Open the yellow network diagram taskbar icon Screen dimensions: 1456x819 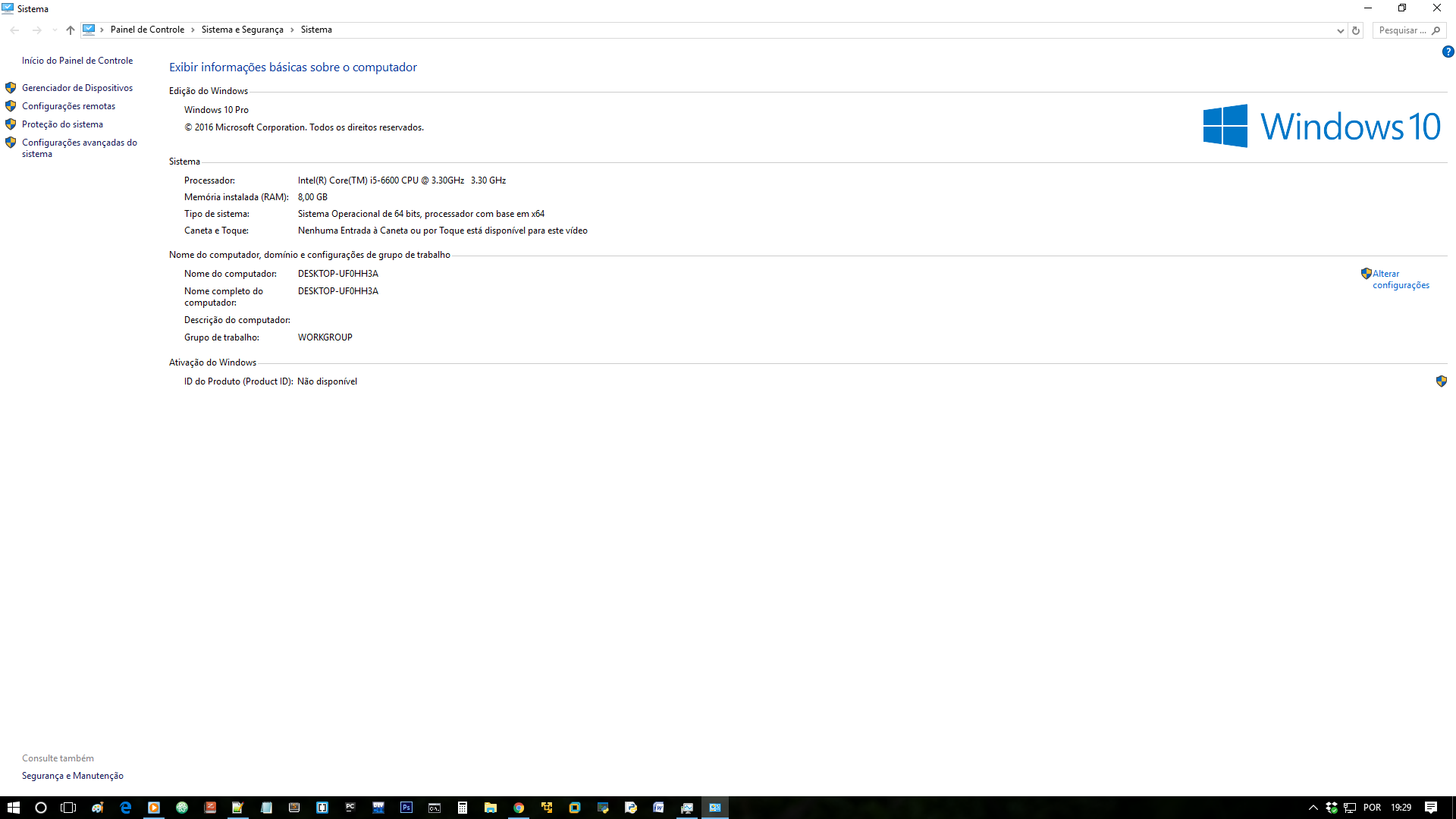pos(547,808)
